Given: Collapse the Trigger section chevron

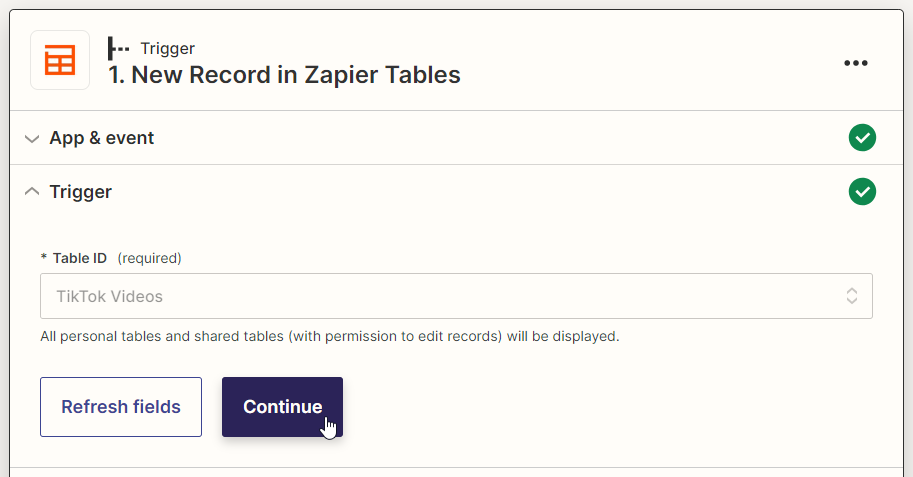Looking at the screenshot, I should pos(32,191).
